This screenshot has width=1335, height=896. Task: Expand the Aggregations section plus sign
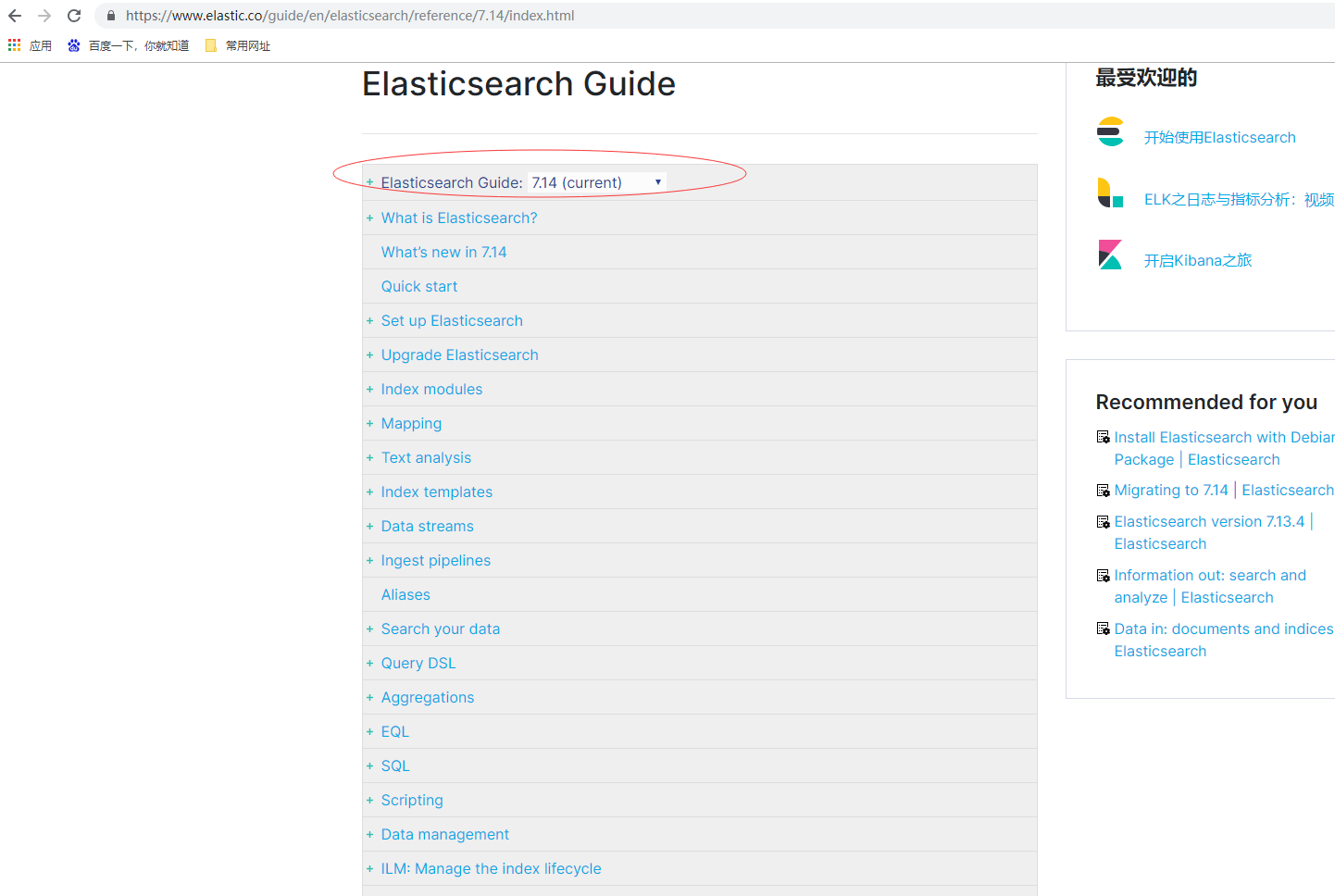click(369, 698)
